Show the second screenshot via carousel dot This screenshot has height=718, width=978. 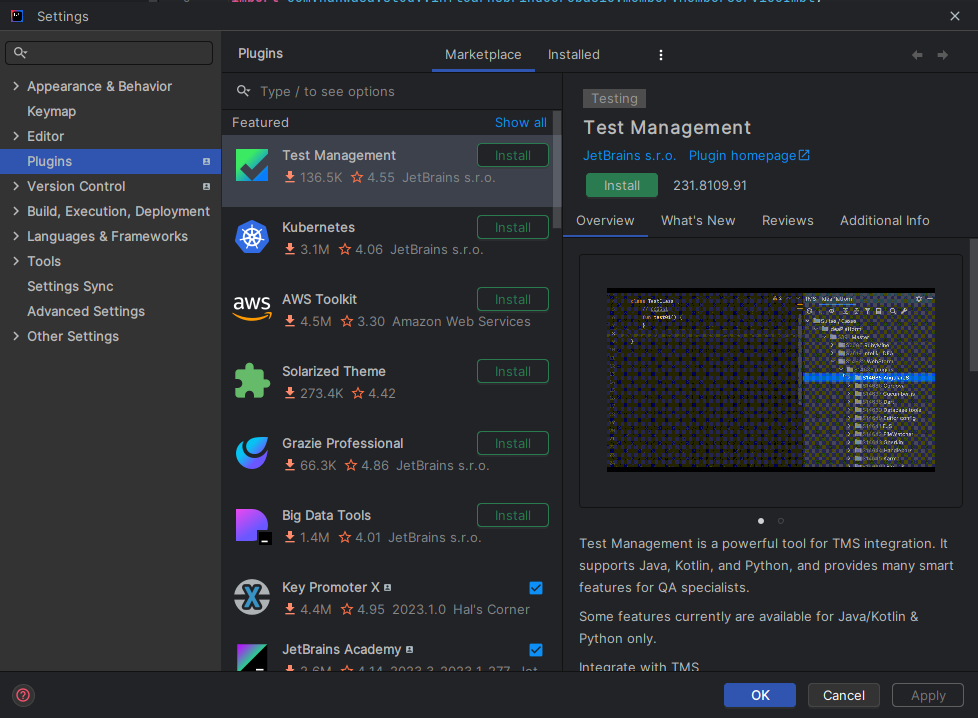(780, 521)
